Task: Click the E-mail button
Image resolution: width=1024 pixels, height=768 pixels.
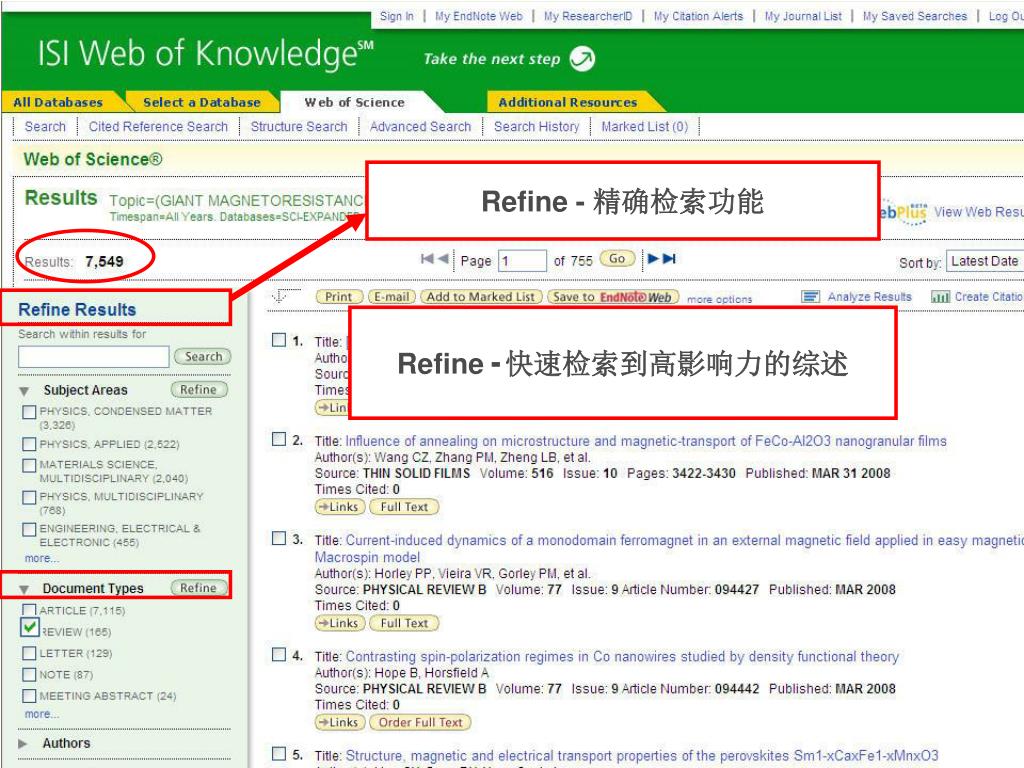Action: pos(392,296)
